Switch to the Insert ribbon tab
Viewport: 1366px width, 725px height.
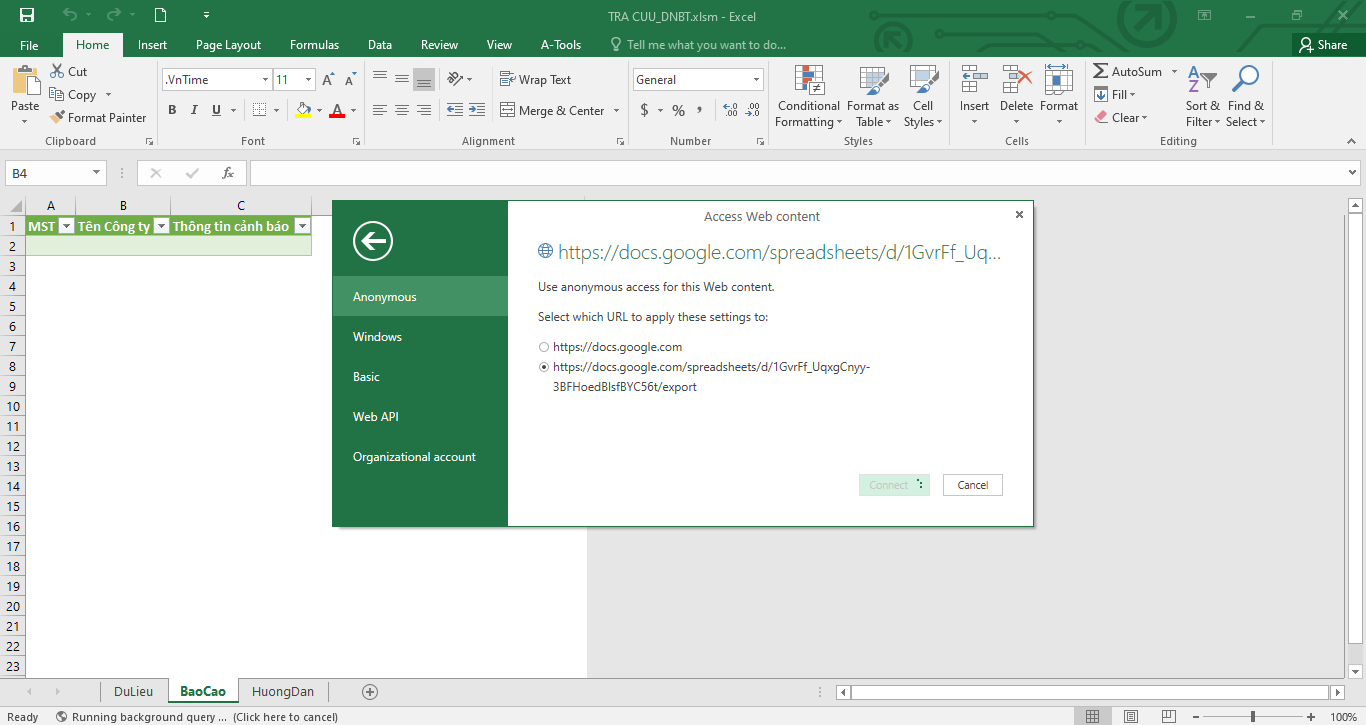click(152, 45)
